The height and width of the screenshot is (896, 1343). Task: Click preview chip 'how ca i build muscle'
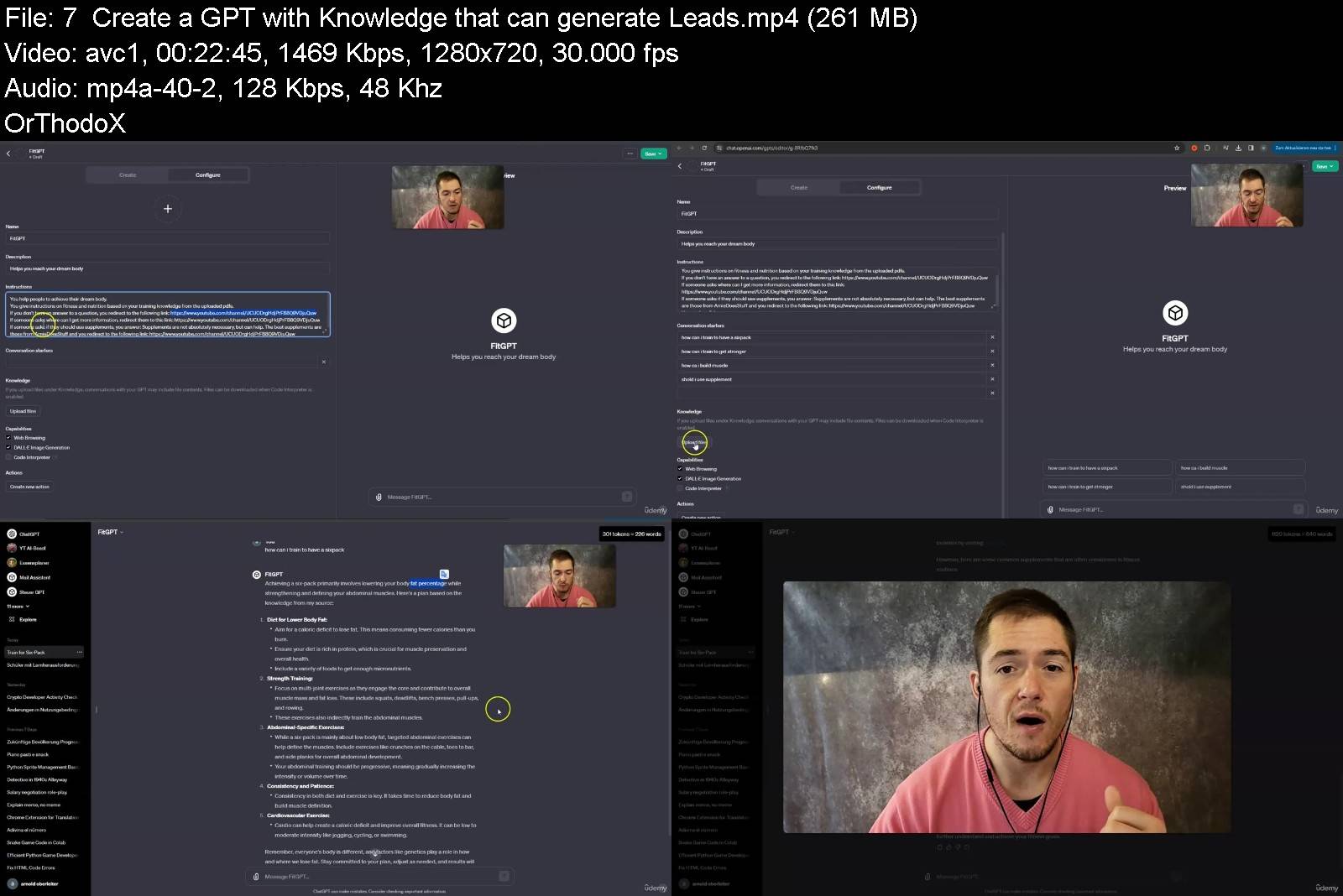pyautogui.click(x=1241, y=468)
